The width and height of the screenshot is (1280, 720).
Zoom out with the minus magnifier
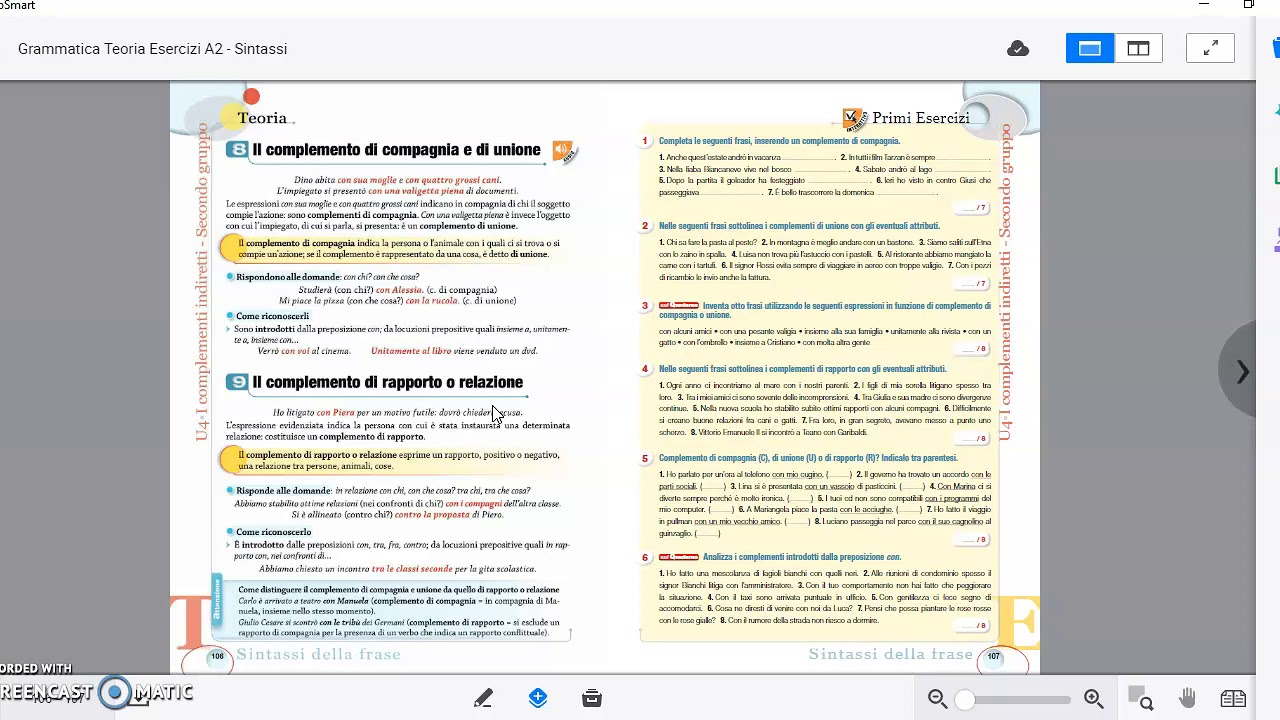[x=937, y=699]
